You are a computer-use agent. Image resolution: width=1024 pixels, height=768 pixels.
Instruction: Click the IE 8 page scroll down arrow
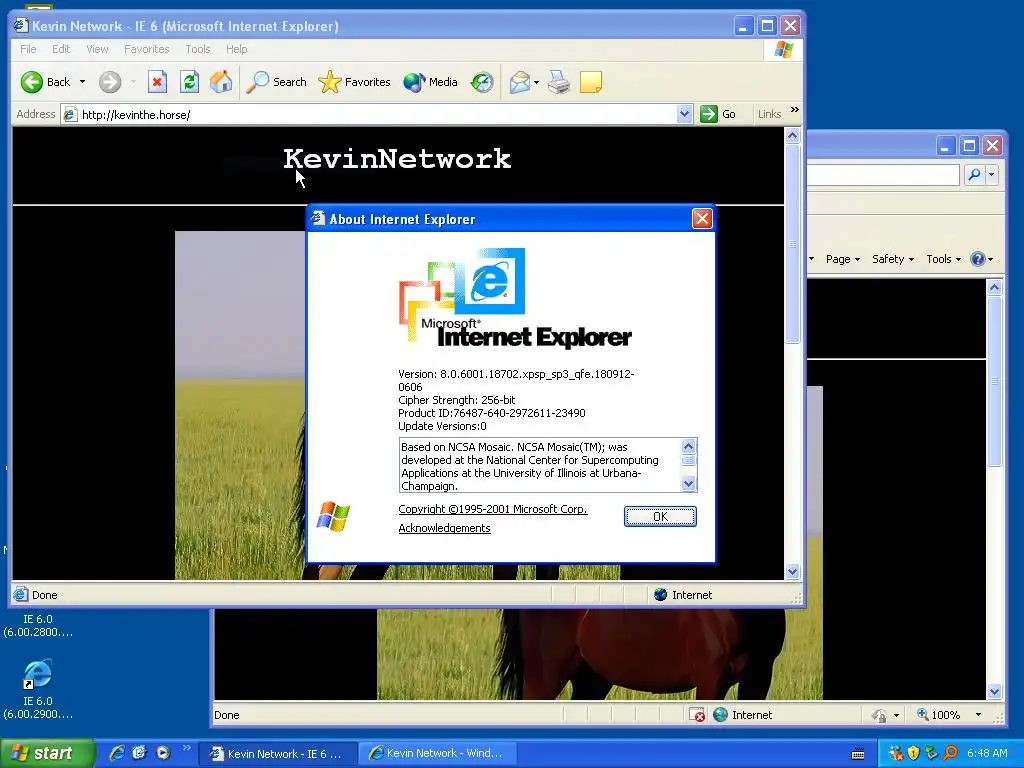coord(994,692)
